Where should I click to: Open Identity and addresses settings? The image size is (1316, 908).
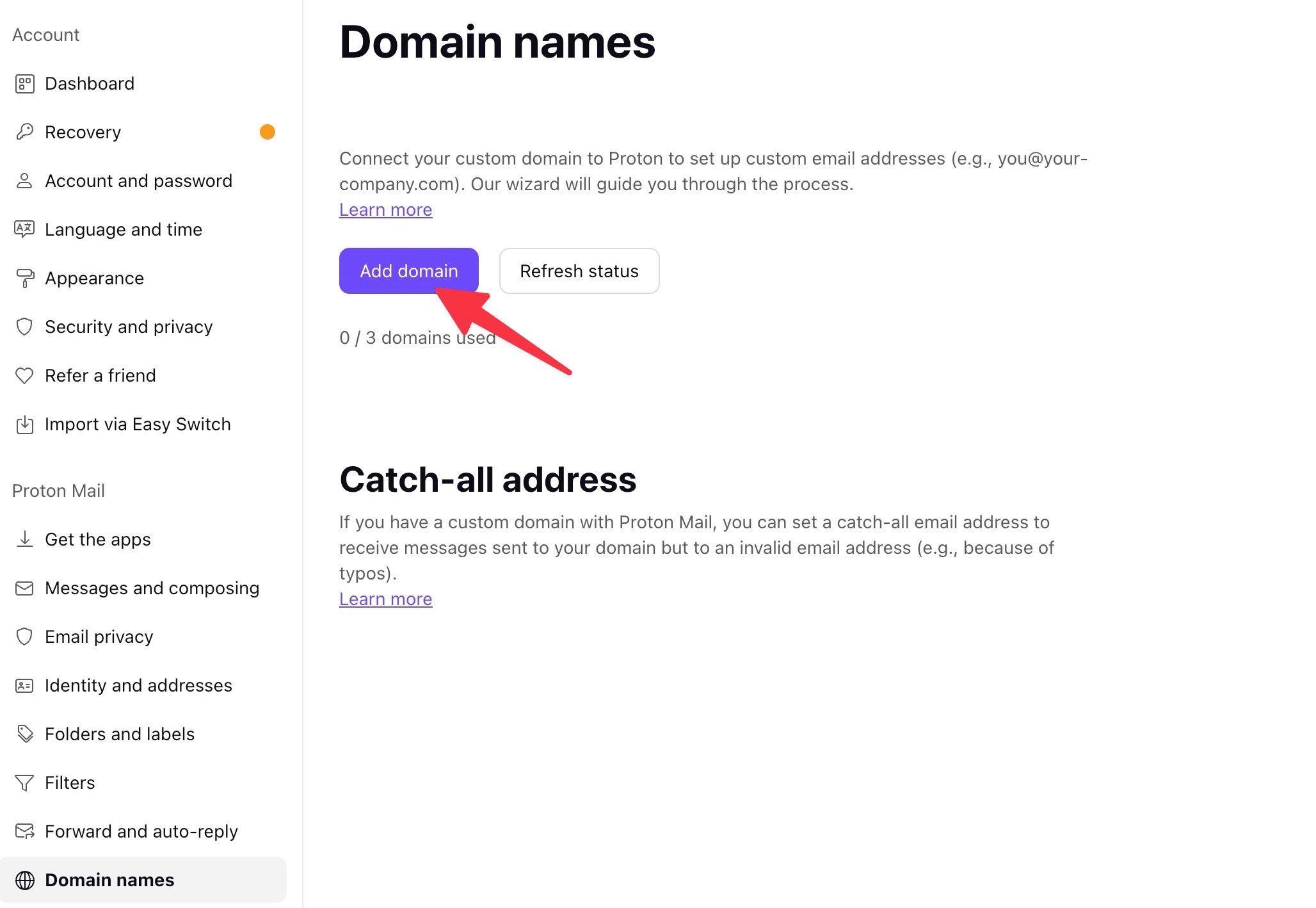click(139, 685)
